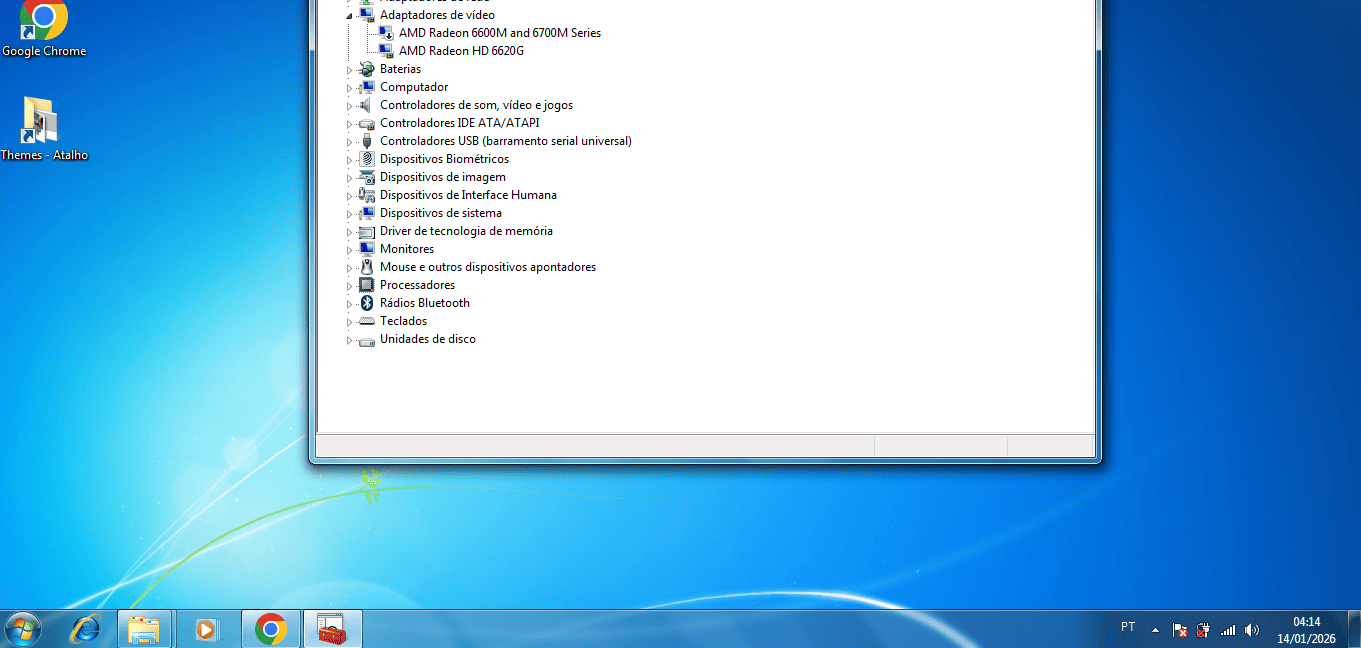Click the Bluetooth radios device icon

[367, 303]
